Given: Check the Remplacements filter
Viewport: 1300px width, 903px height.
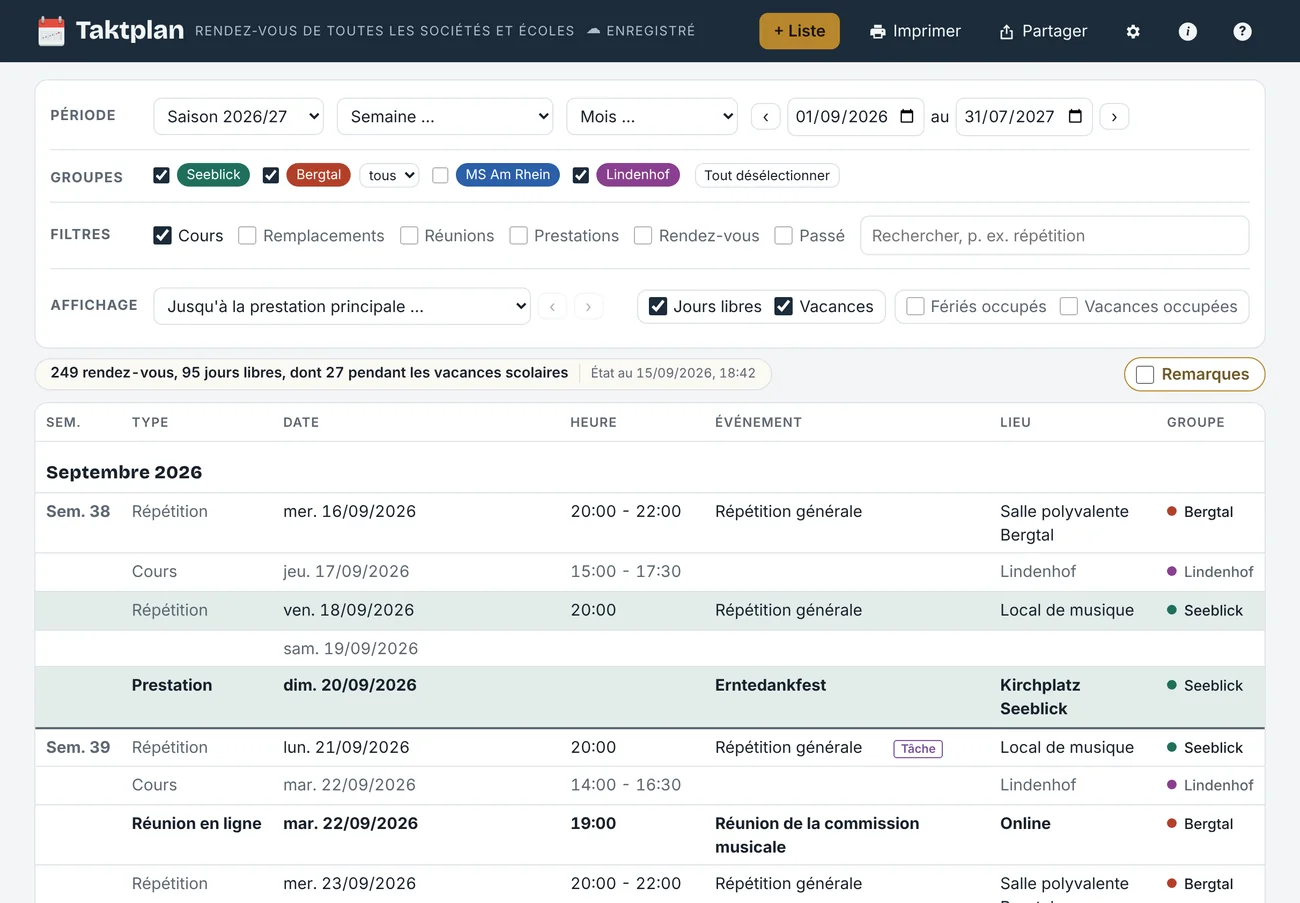Looking at the screenshot, I should pos(246,236).
